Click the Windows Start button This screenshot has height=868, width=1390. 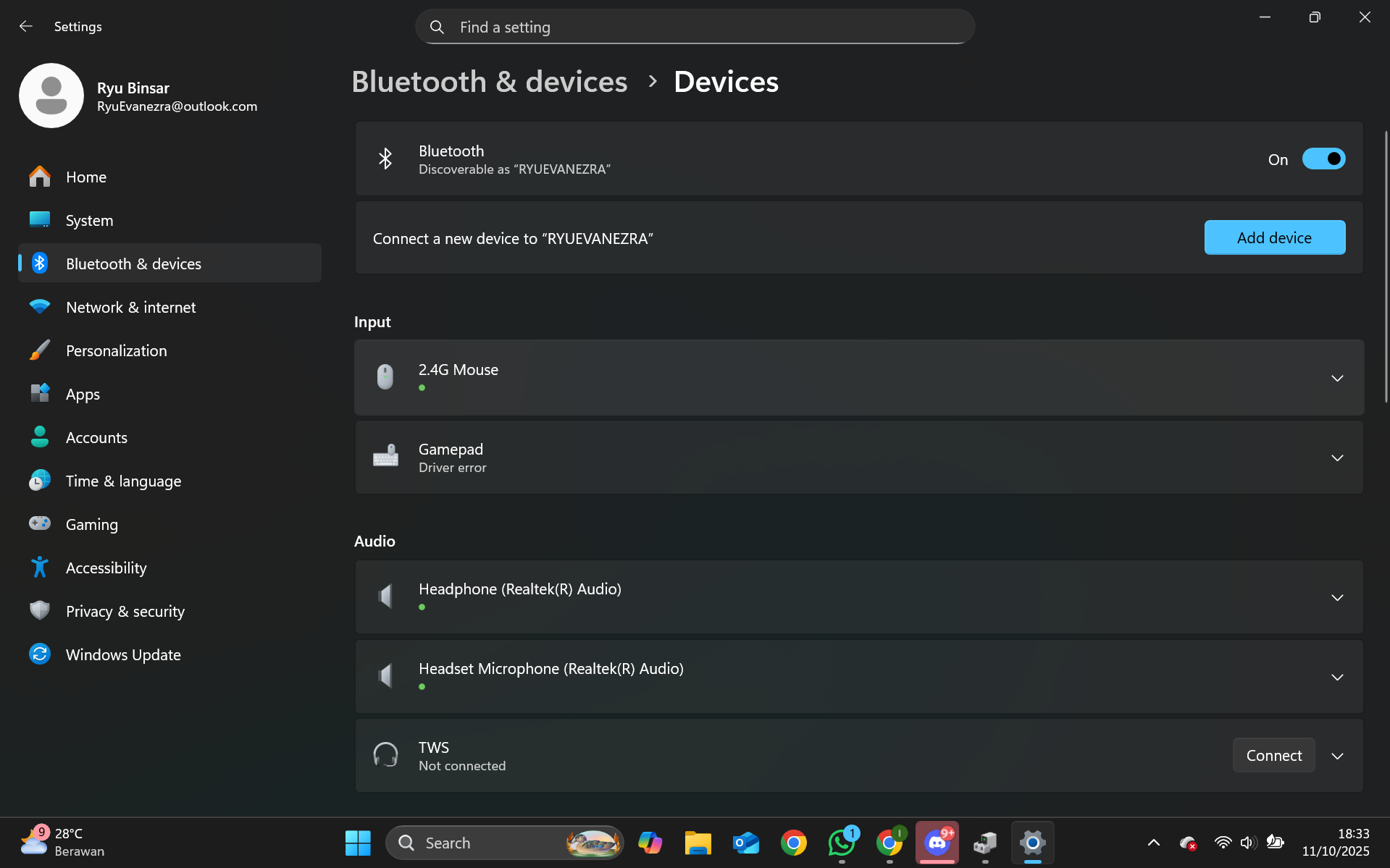358,843
